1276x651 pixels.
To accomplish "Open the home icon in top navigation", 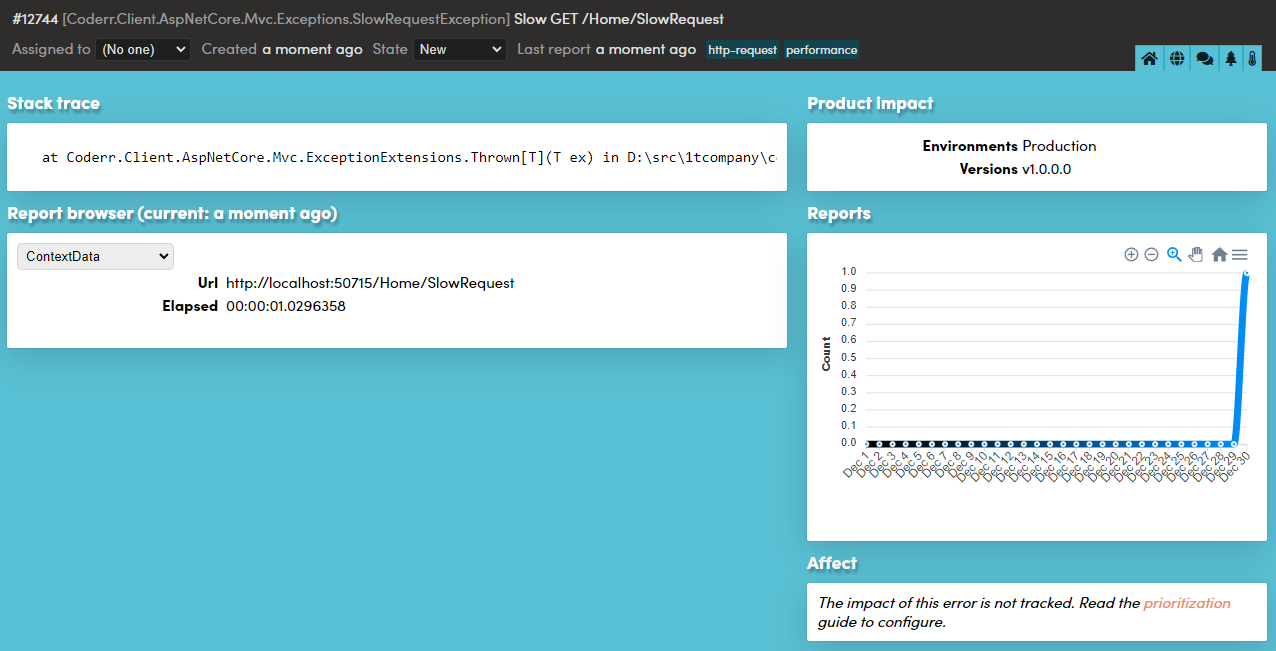I will 1150,59.
